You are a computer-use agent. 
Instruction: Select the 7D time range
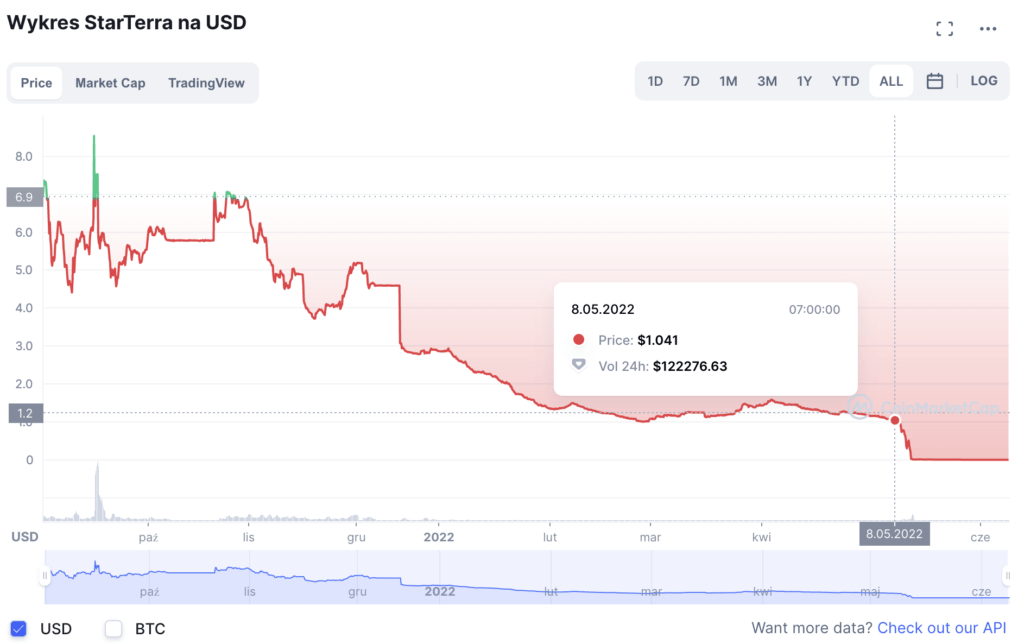click(691, 81)
